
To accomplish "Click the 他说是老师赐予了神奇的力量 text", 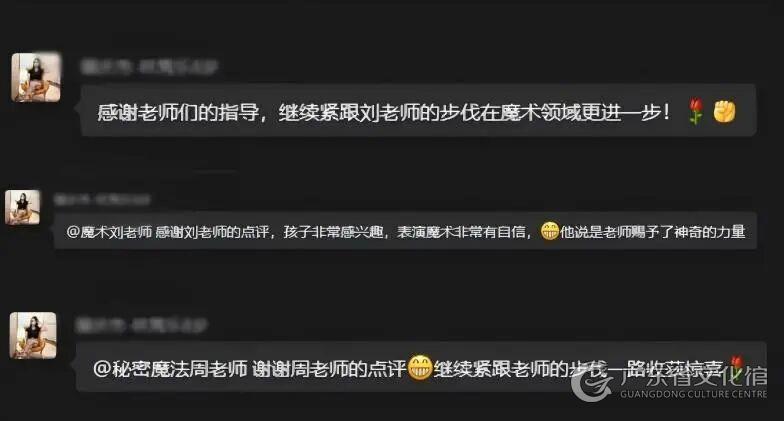I will (x=652, y=232).
